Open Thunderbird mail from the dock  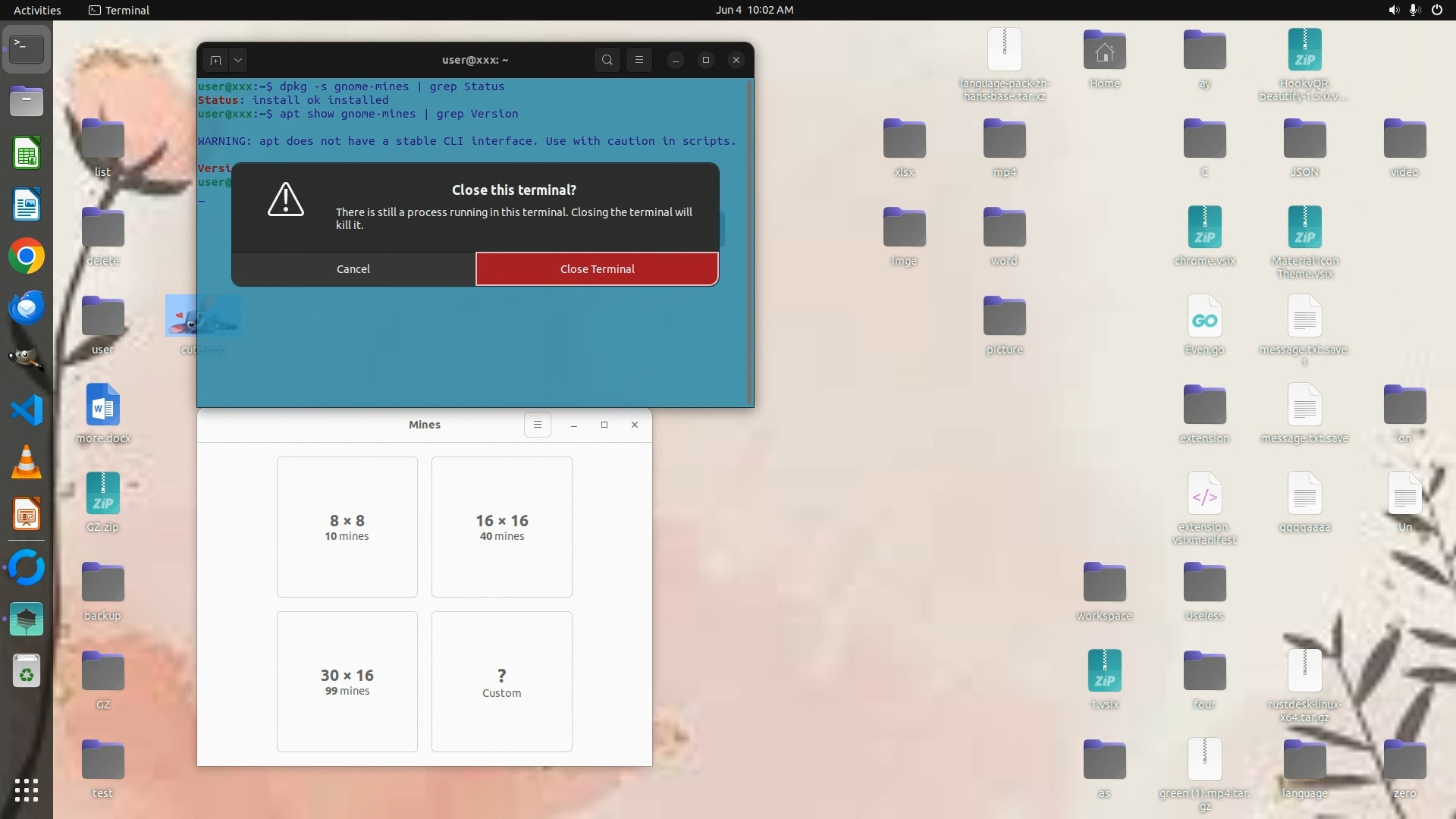click(27, 308)
